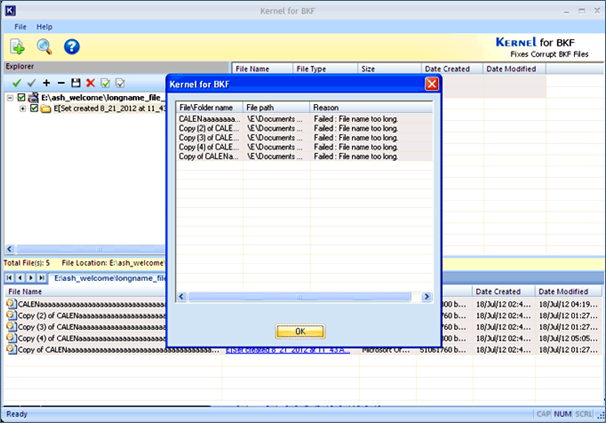The image size is (606, 423).
Task: Click the plus expand icon in Explorer toolbar
Action: [46, 83]
